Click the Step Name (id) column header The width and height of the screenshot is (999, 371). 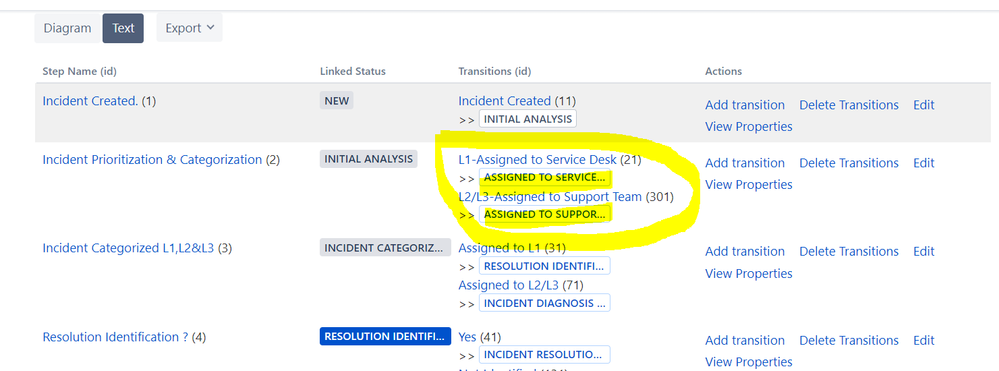79,71
